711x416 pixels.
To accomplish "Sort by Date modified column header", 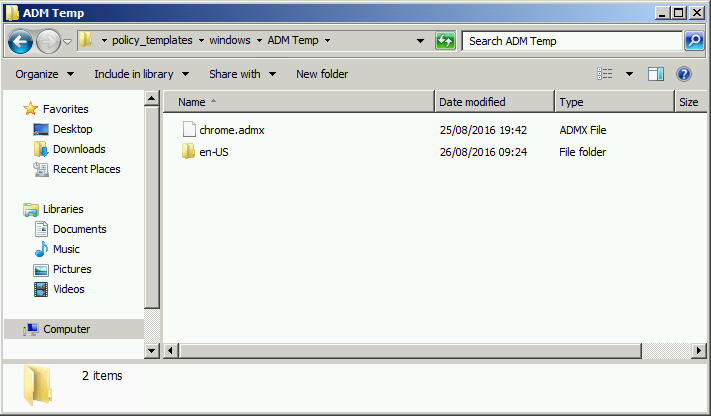I will (493, 102).
